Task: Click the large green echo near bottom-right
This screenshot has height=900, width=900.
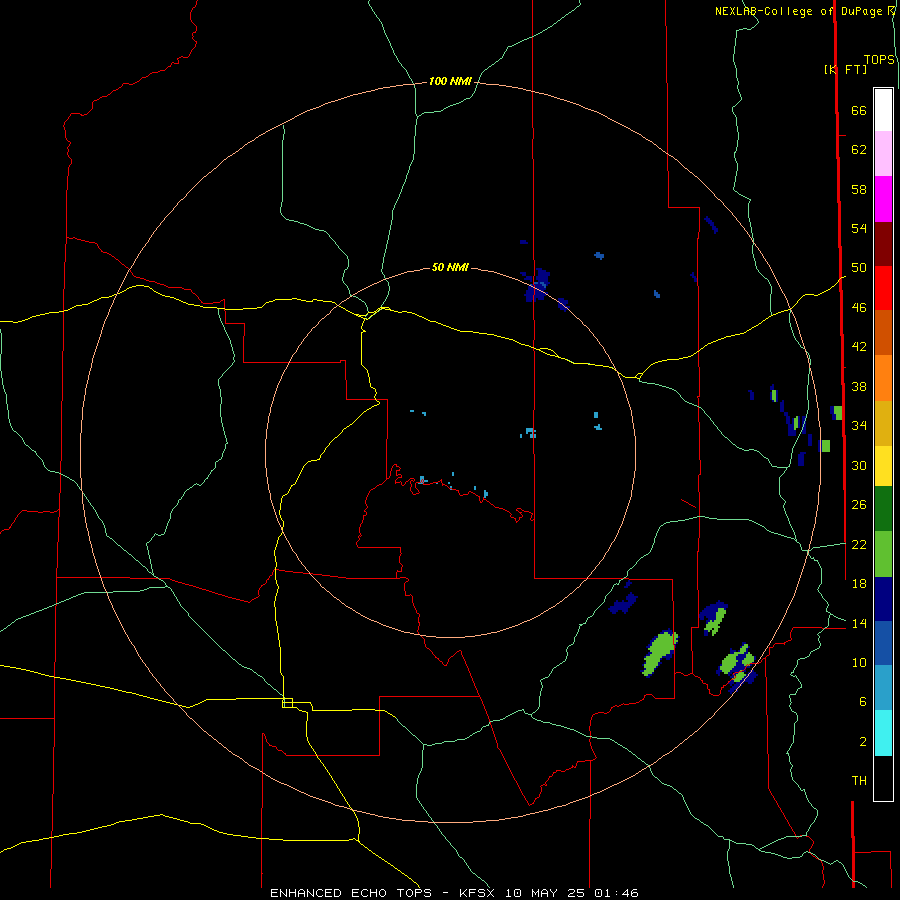Action: [660, 653]
